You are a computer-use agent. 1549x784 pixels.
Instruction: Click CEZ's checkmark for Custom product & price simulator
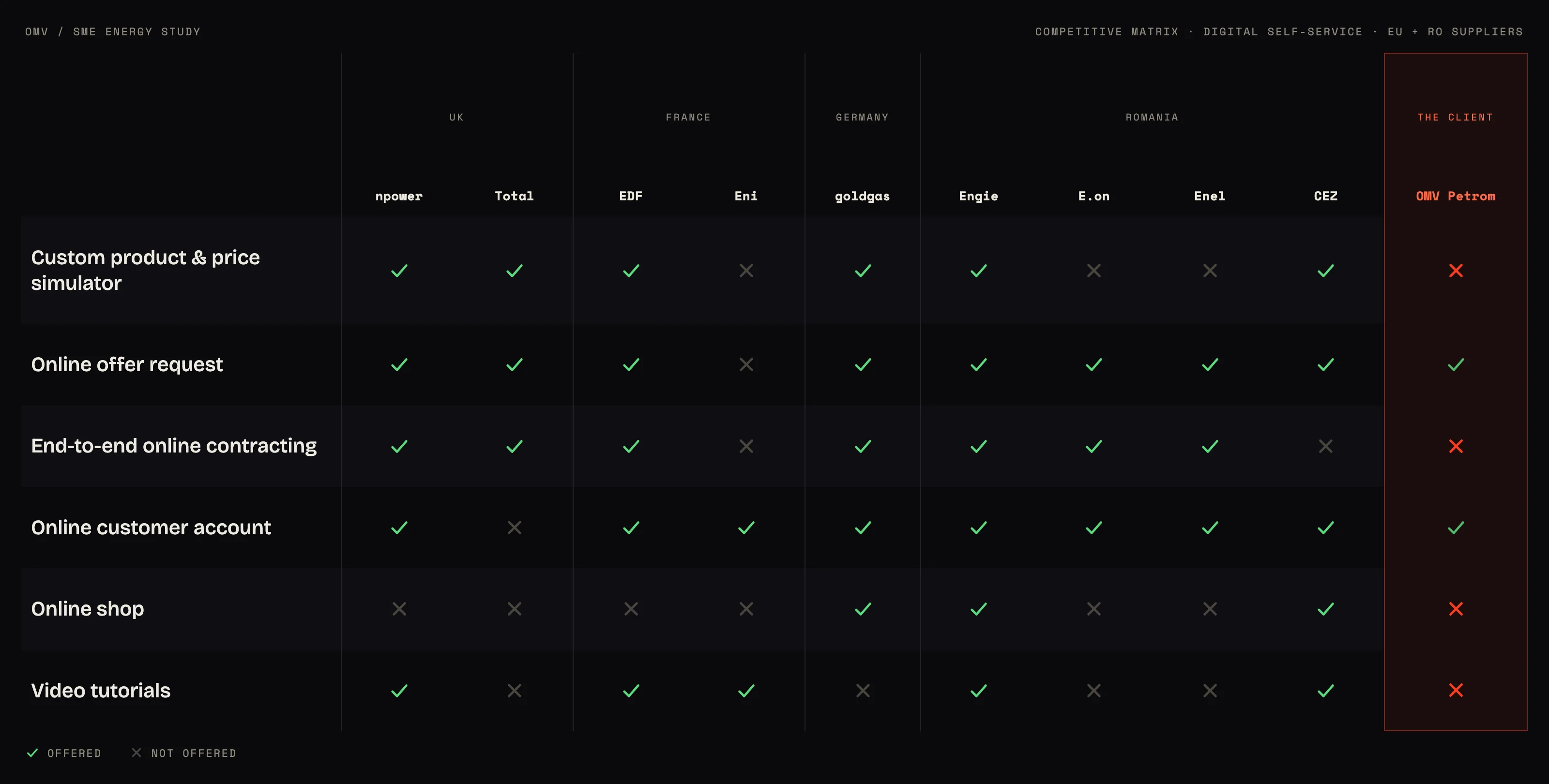coord(1326,271)
